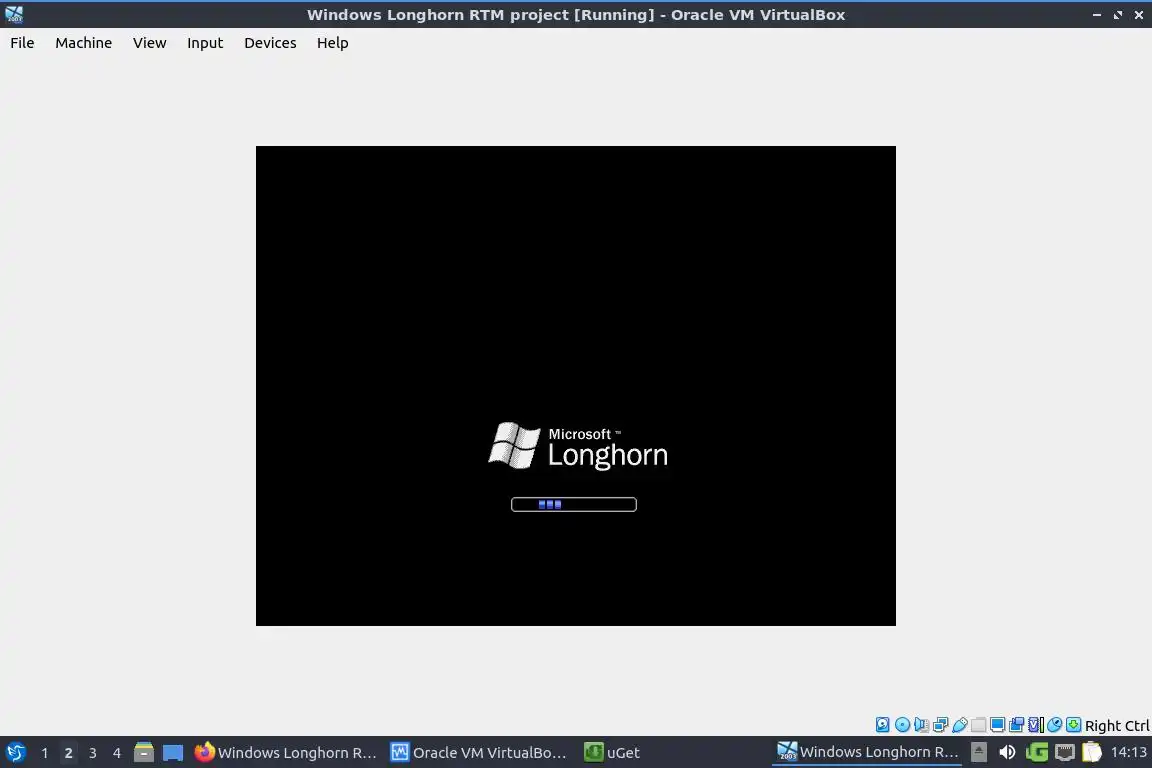The width and height of the screenshot is (1152, 768).
Task: Click the keyboard capture green arrow icon
Action: 1073,725
